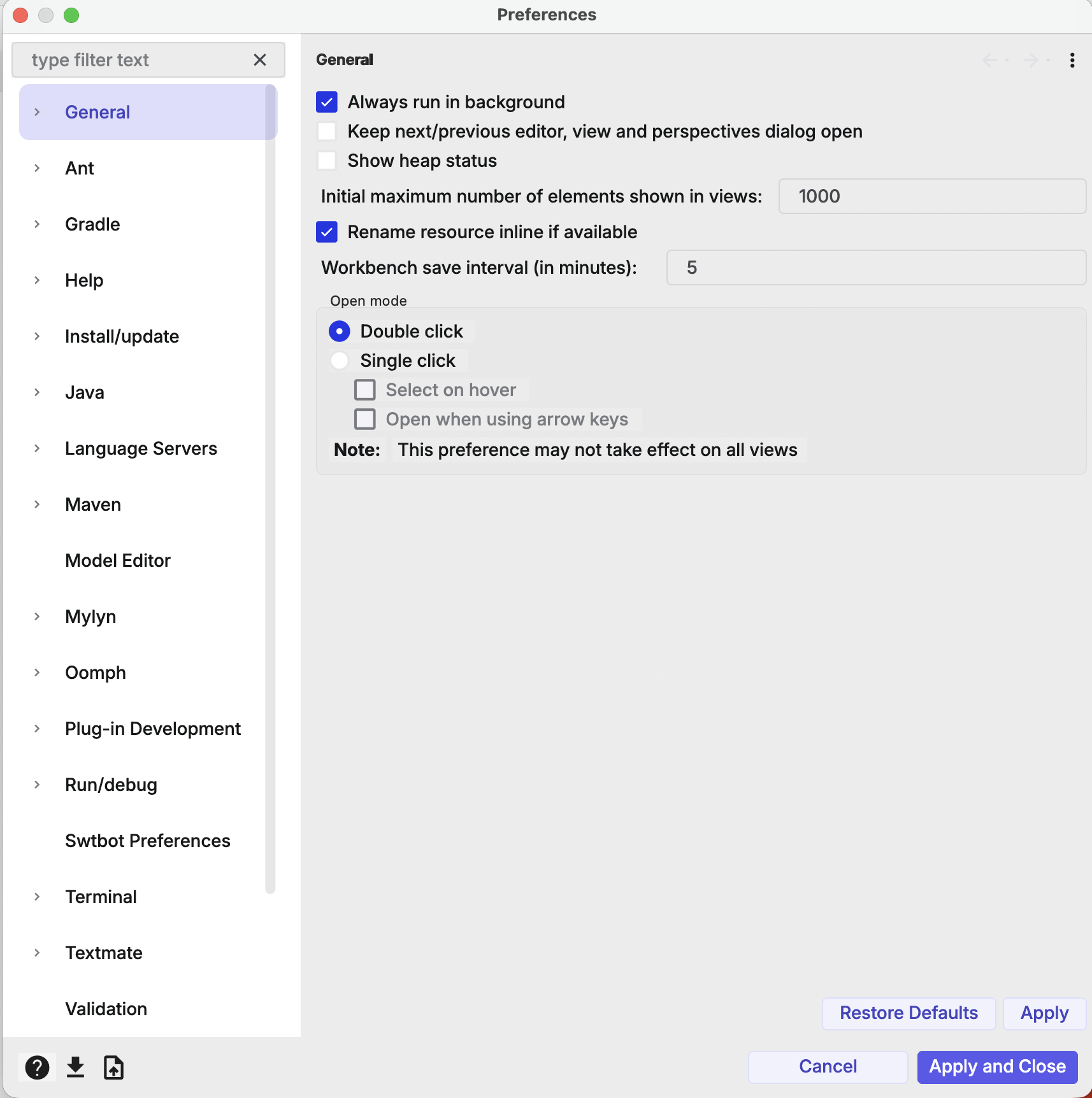
Task: Toggle Rename resource inline if available
Action: [327, 232]
